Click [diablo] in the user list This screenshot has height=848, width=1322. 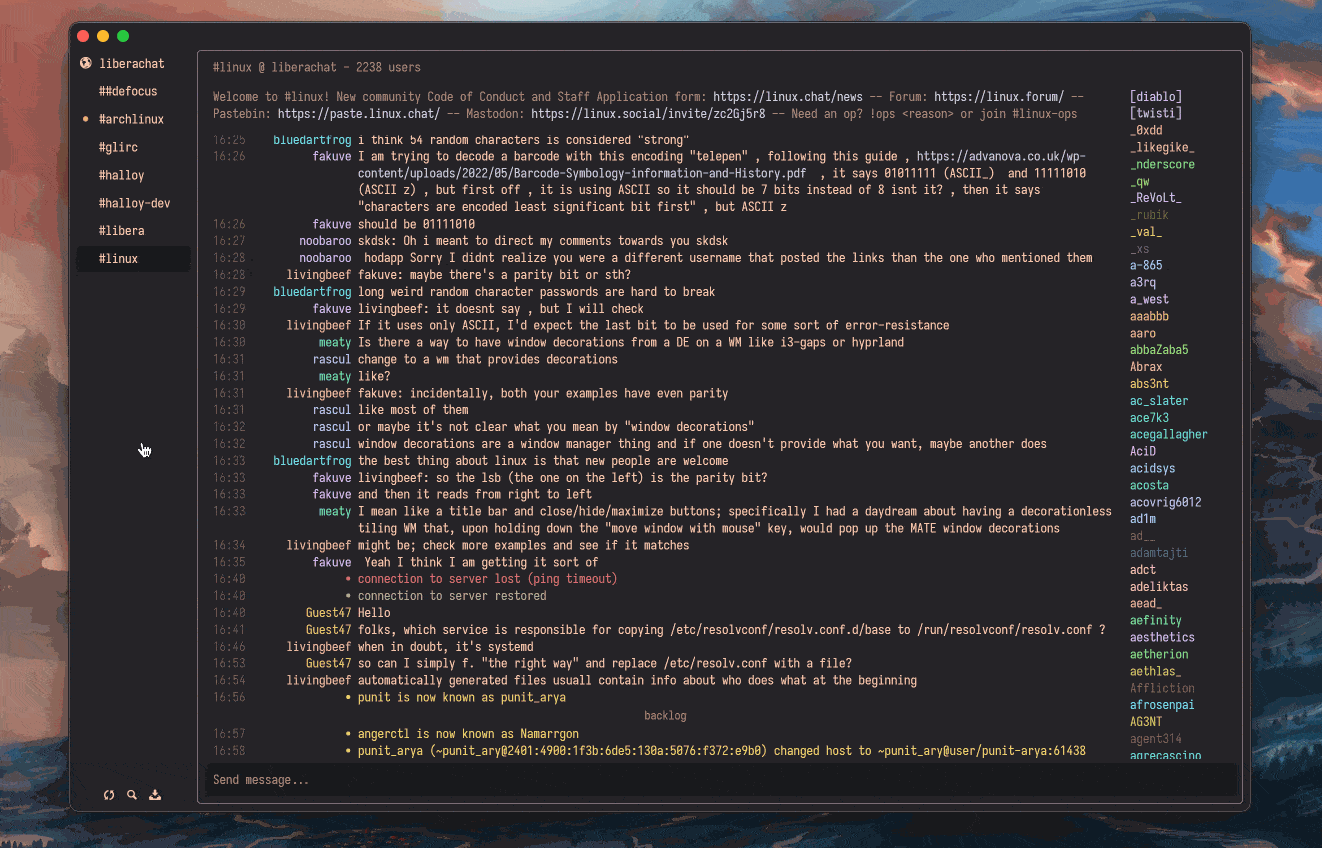[x=1156, y=97]
